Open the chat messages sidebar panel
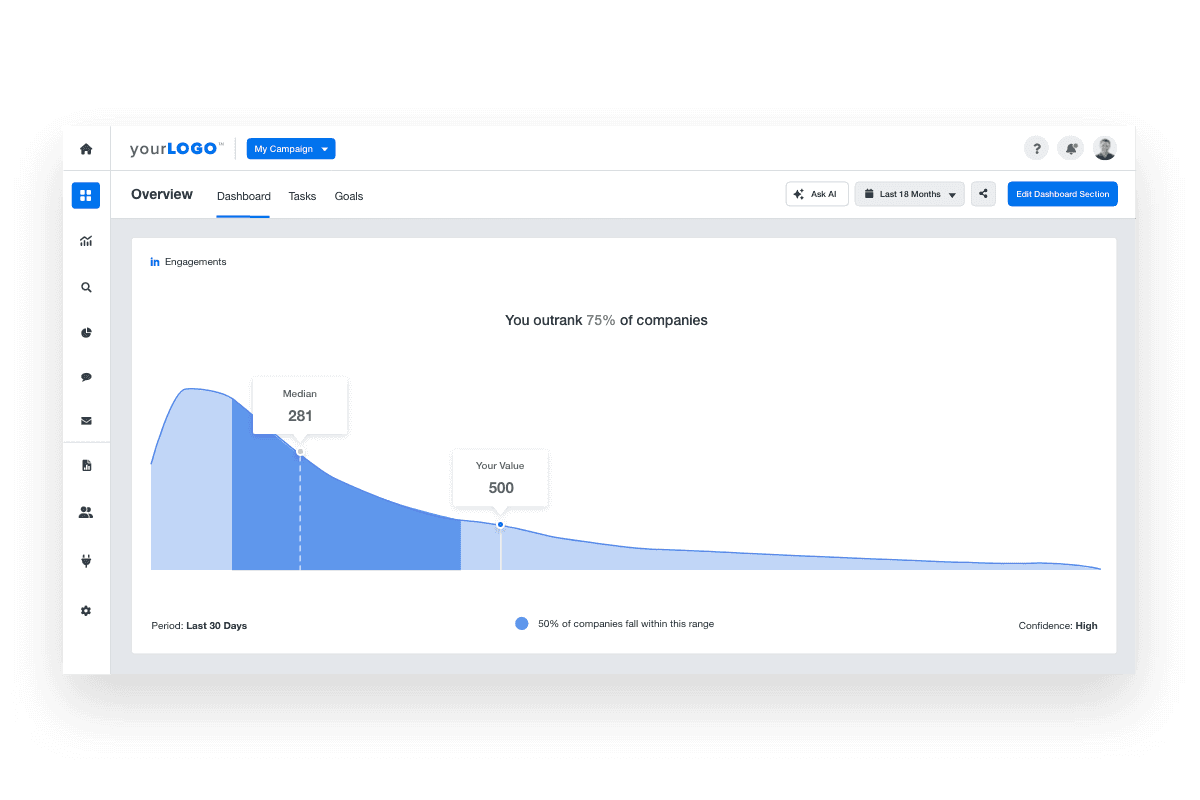 86,377
